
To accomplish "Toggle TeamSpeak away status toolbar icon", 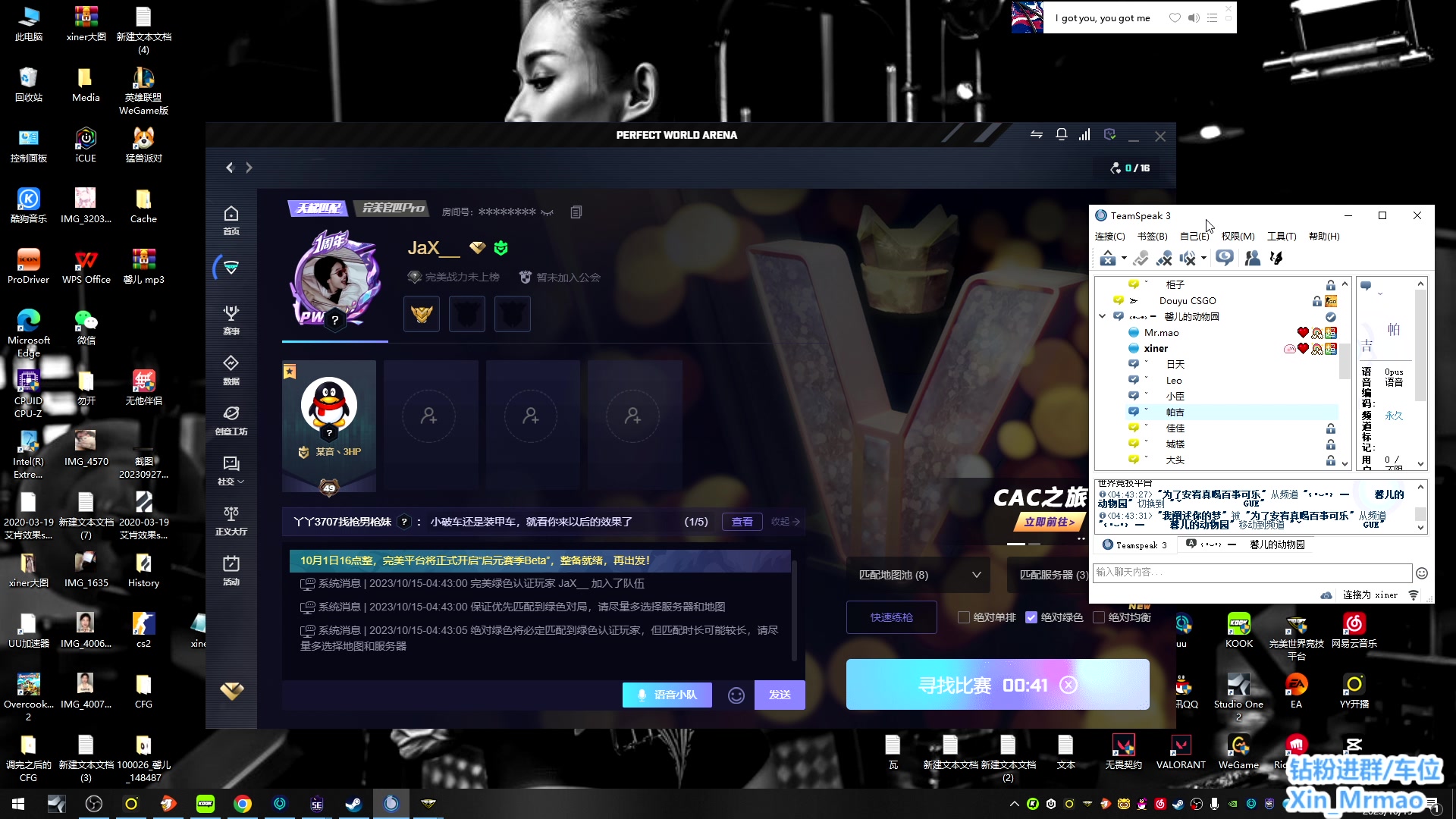I will point(1224,258).
